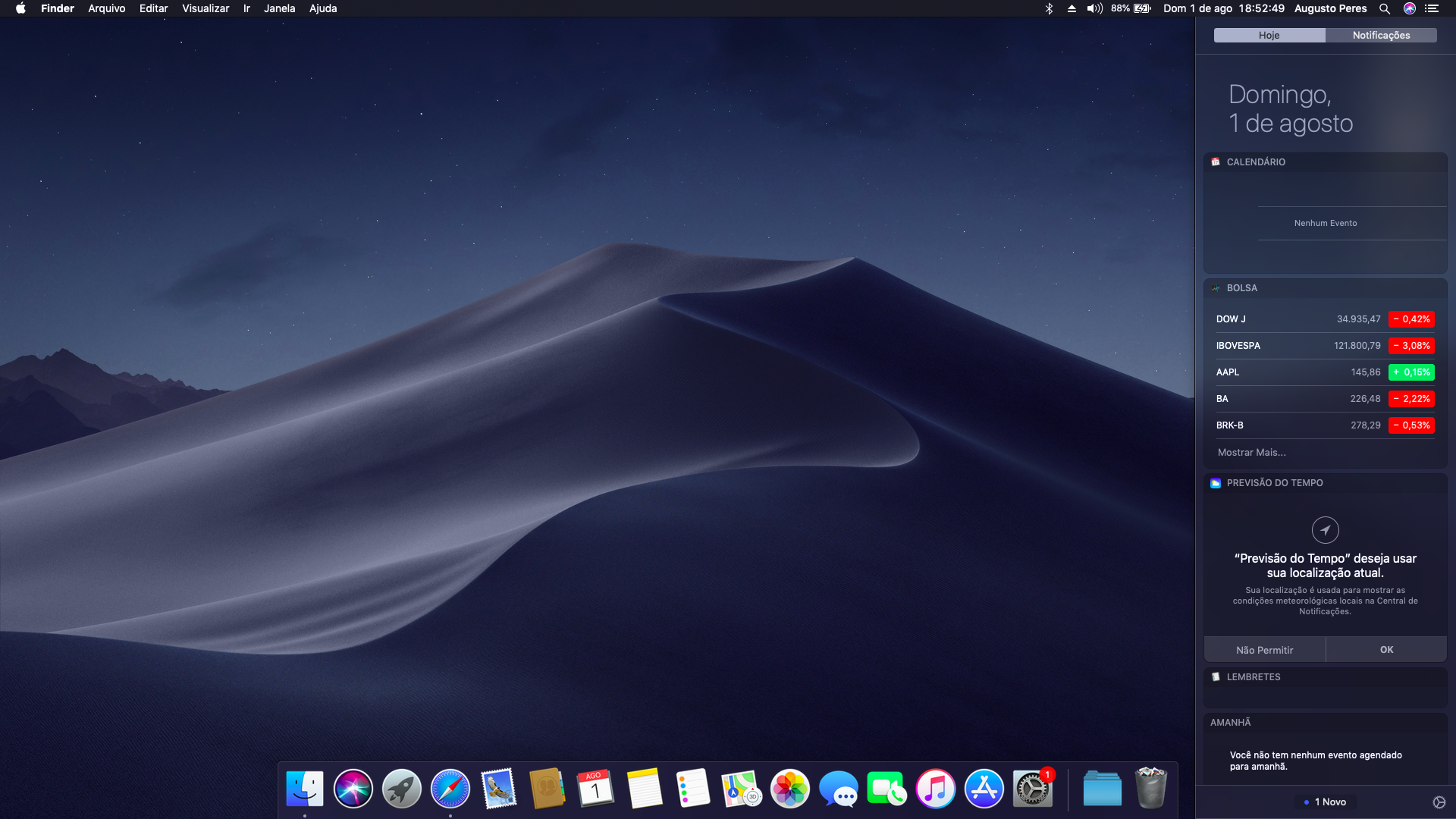Open the Photos app in Dock
Image resolution: width=1456 pixels, height=819 pixels.
(x=789, y=789)
